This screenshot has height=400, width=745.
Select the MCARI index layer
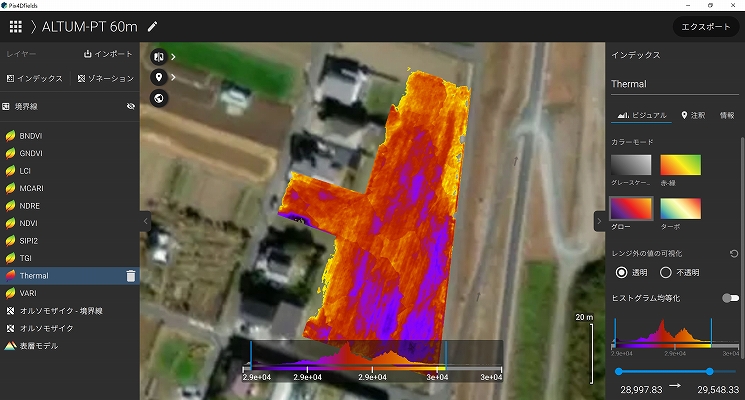tap(69, 188)
